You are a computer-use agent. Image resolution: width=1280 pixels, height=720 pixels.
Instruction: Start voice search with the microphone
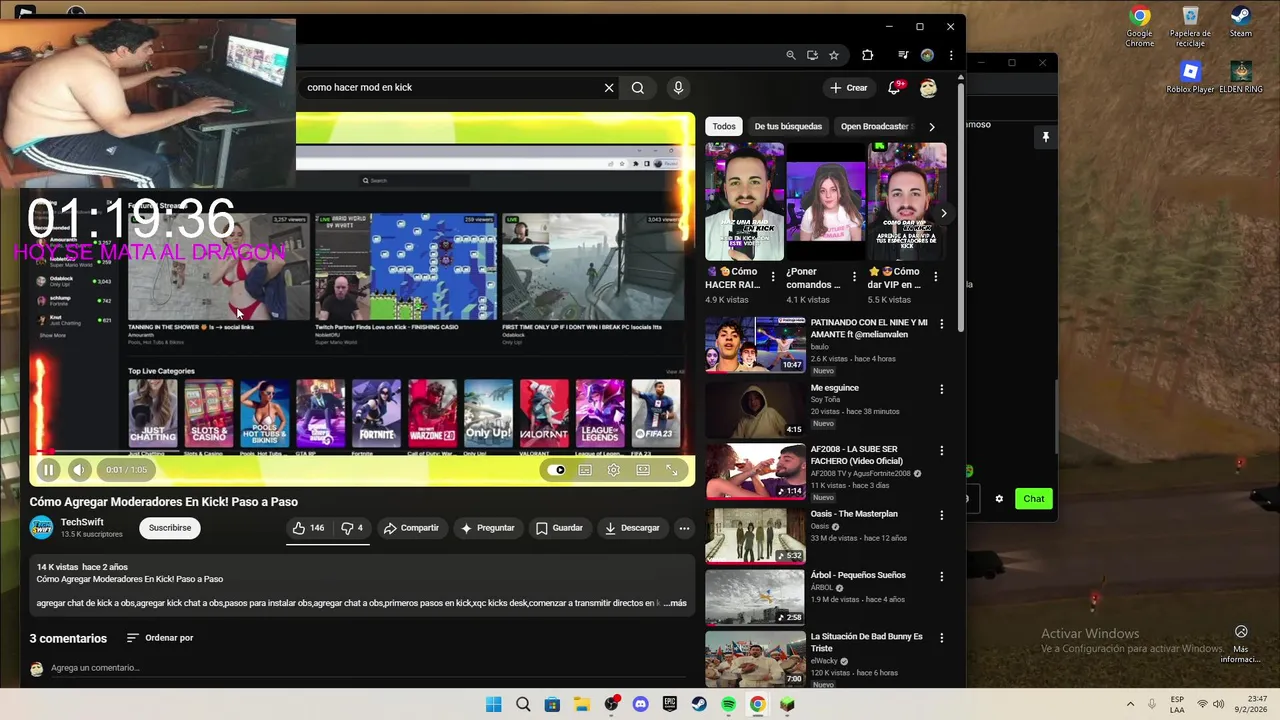(x=678, y=88)
